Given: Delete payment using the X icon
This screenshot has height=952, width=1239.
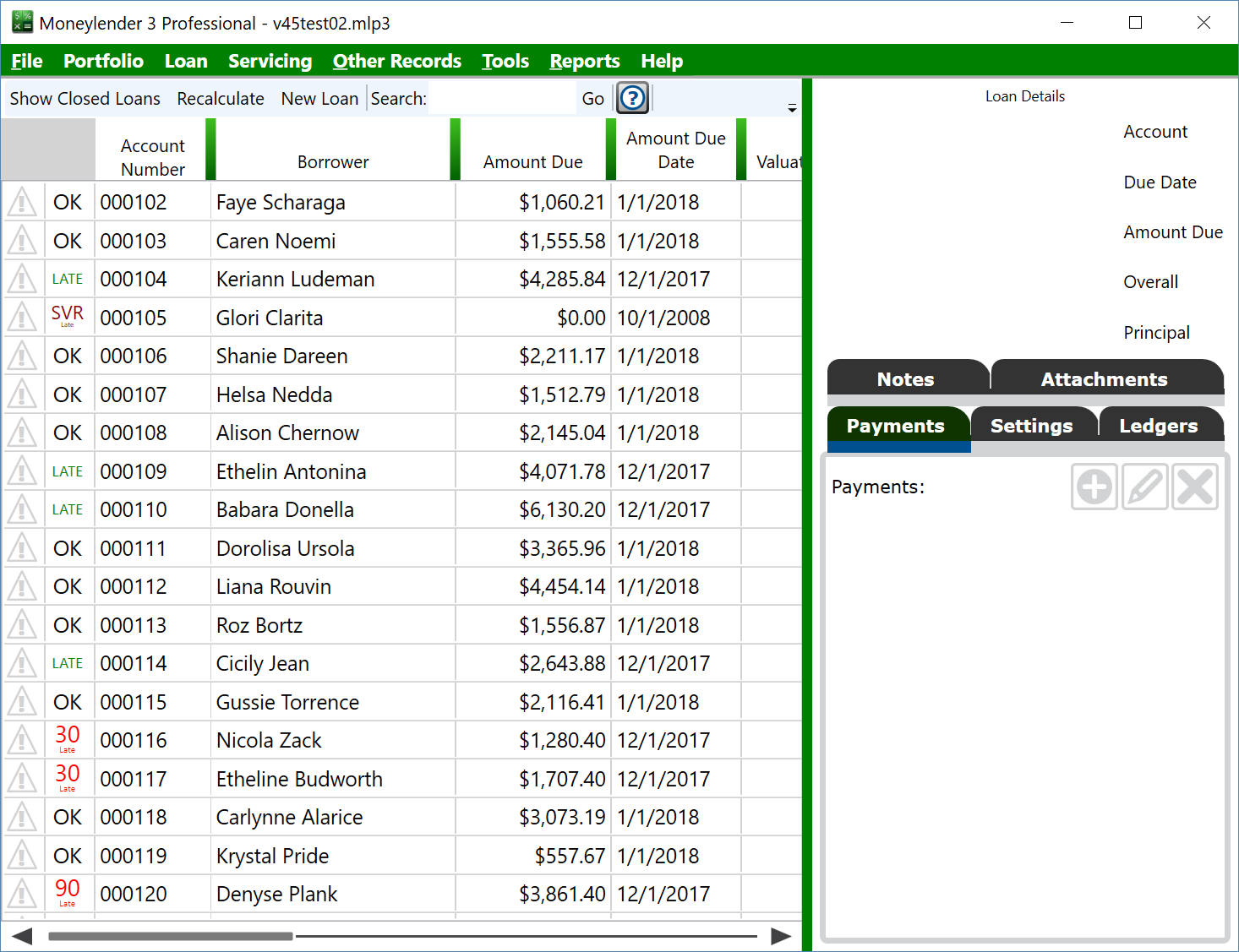Looking at the screenshot, I should [x=1195, y=487].
